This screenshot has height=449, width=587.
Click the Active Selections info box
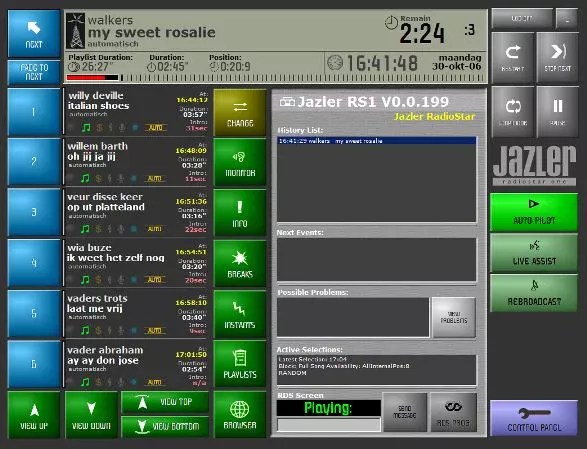pyautogui.click(x=377, y=370)
